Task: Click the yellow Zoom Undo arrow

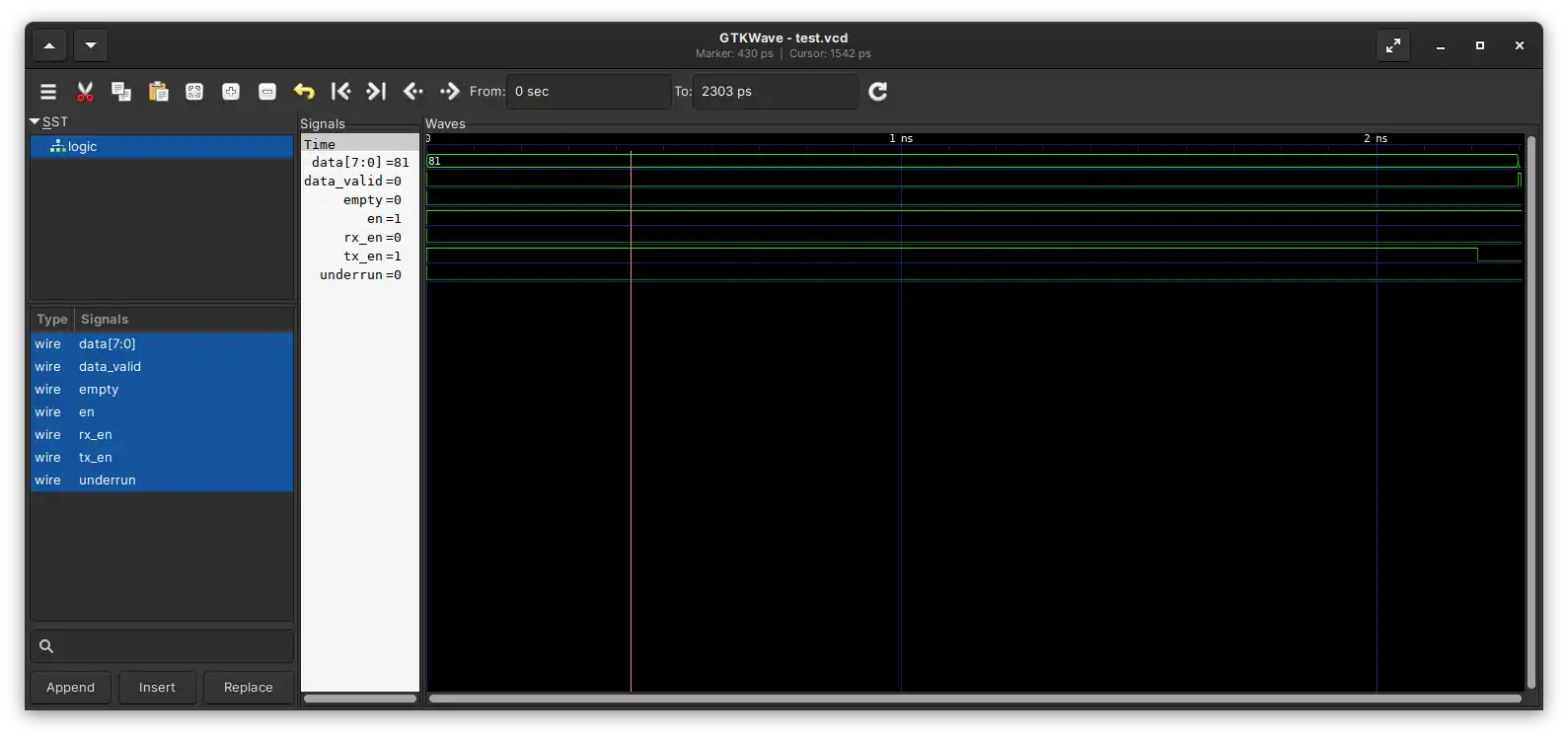Action: (304, 92)
